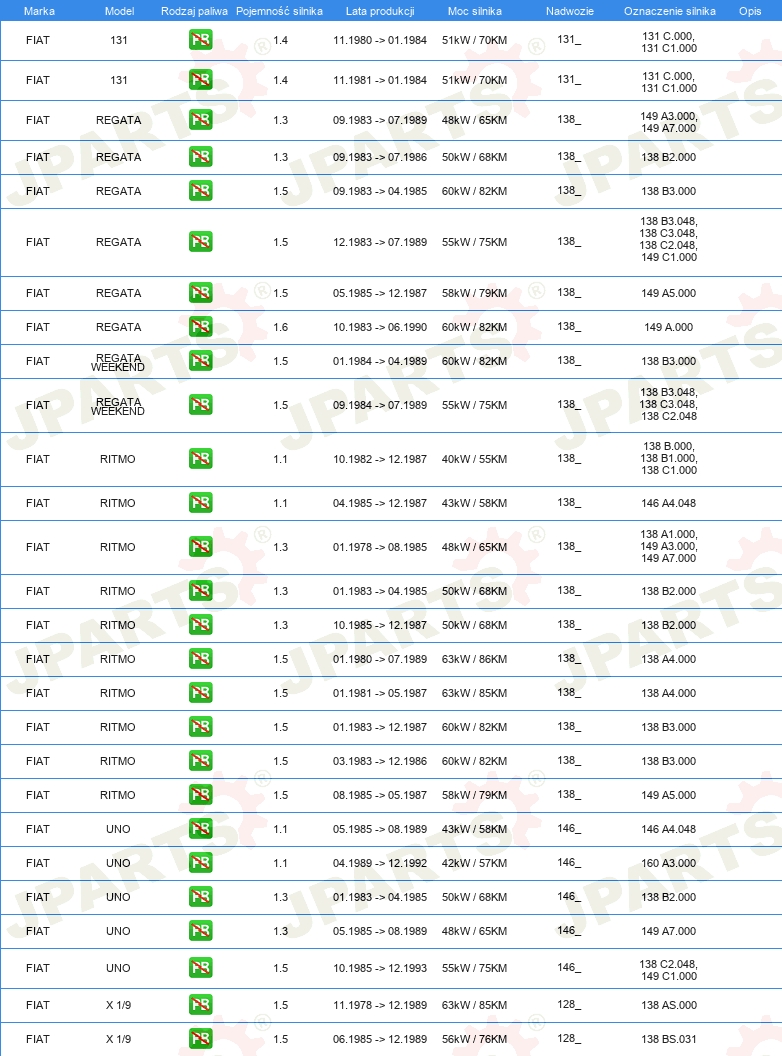Click fuel icon for X 1/9 138 BS.031 row
Viewport: 782px width, 1056px height.
(201, 1038)
